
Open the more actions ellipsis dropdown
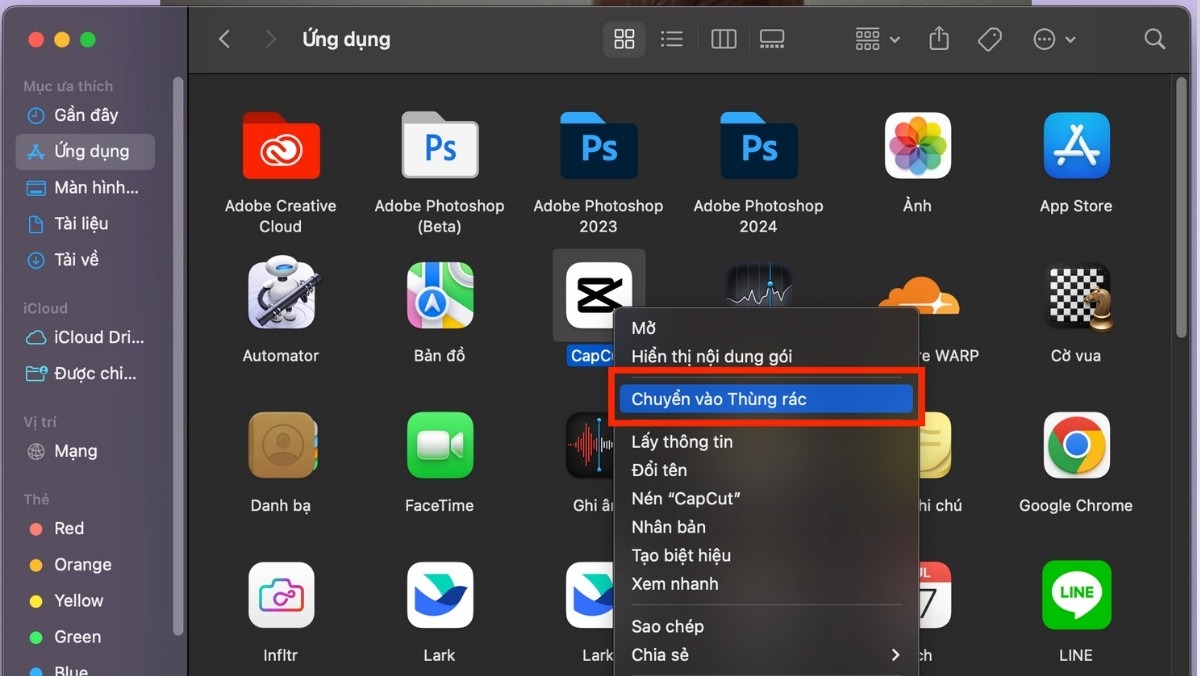tap(1054, 39)
